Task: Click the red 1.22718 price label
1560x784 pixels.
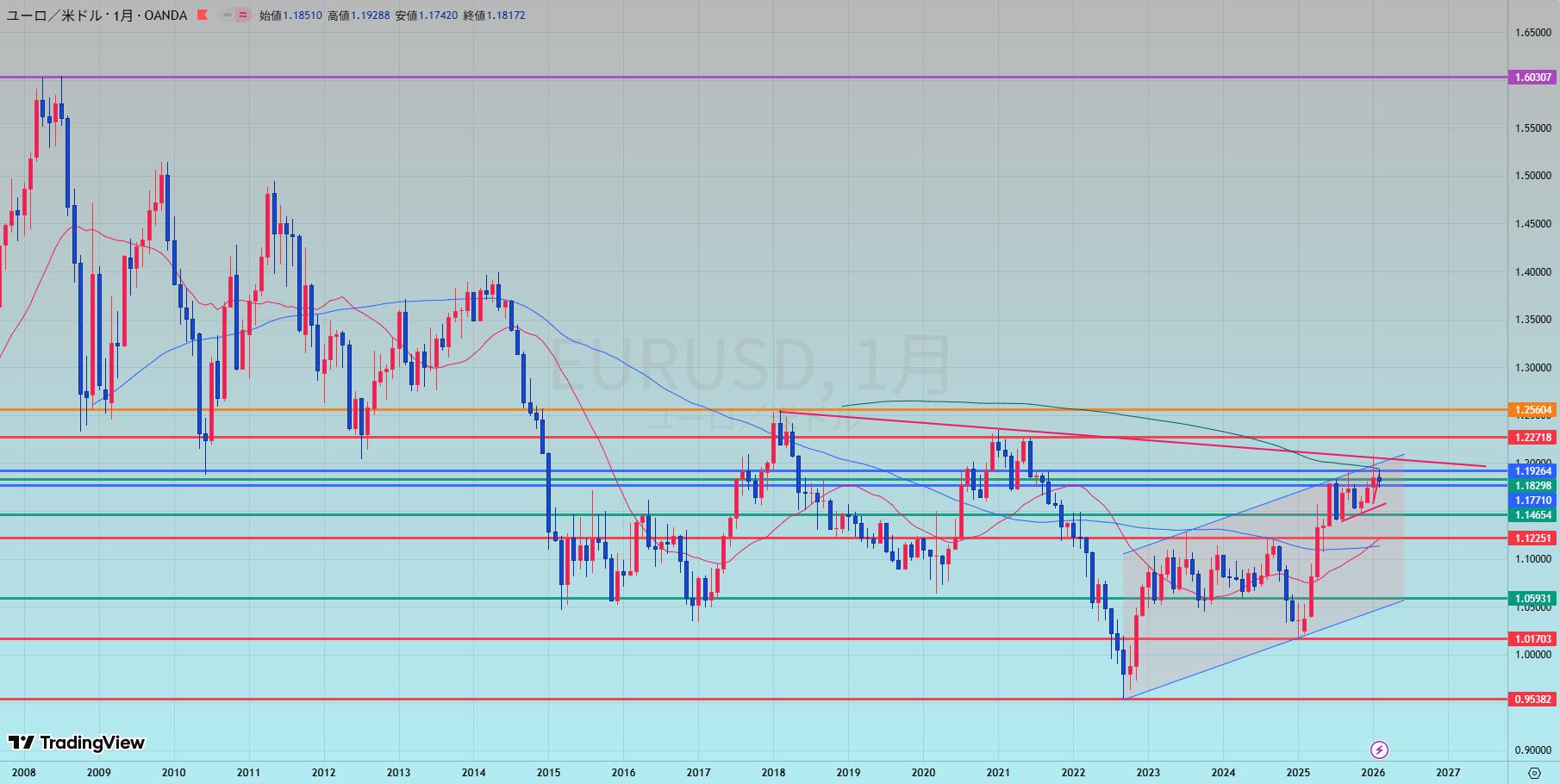Action: pos(1533,438)
